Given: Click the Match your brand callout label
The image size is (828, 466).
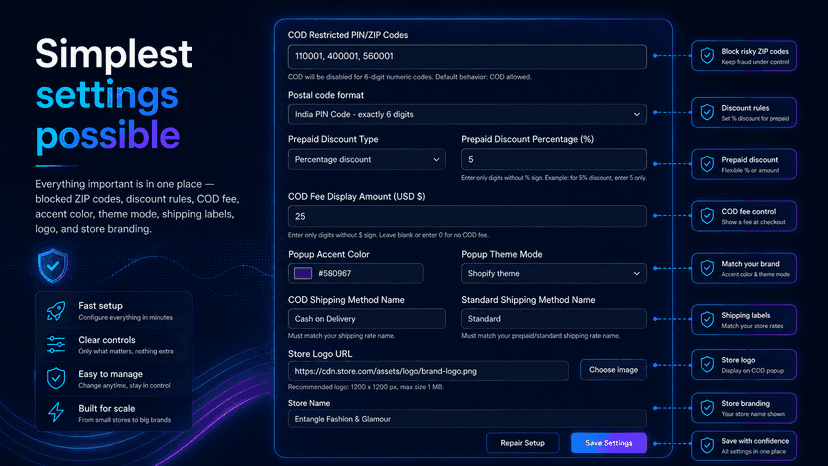Looking at the screenshot, I should click(750, 264).
